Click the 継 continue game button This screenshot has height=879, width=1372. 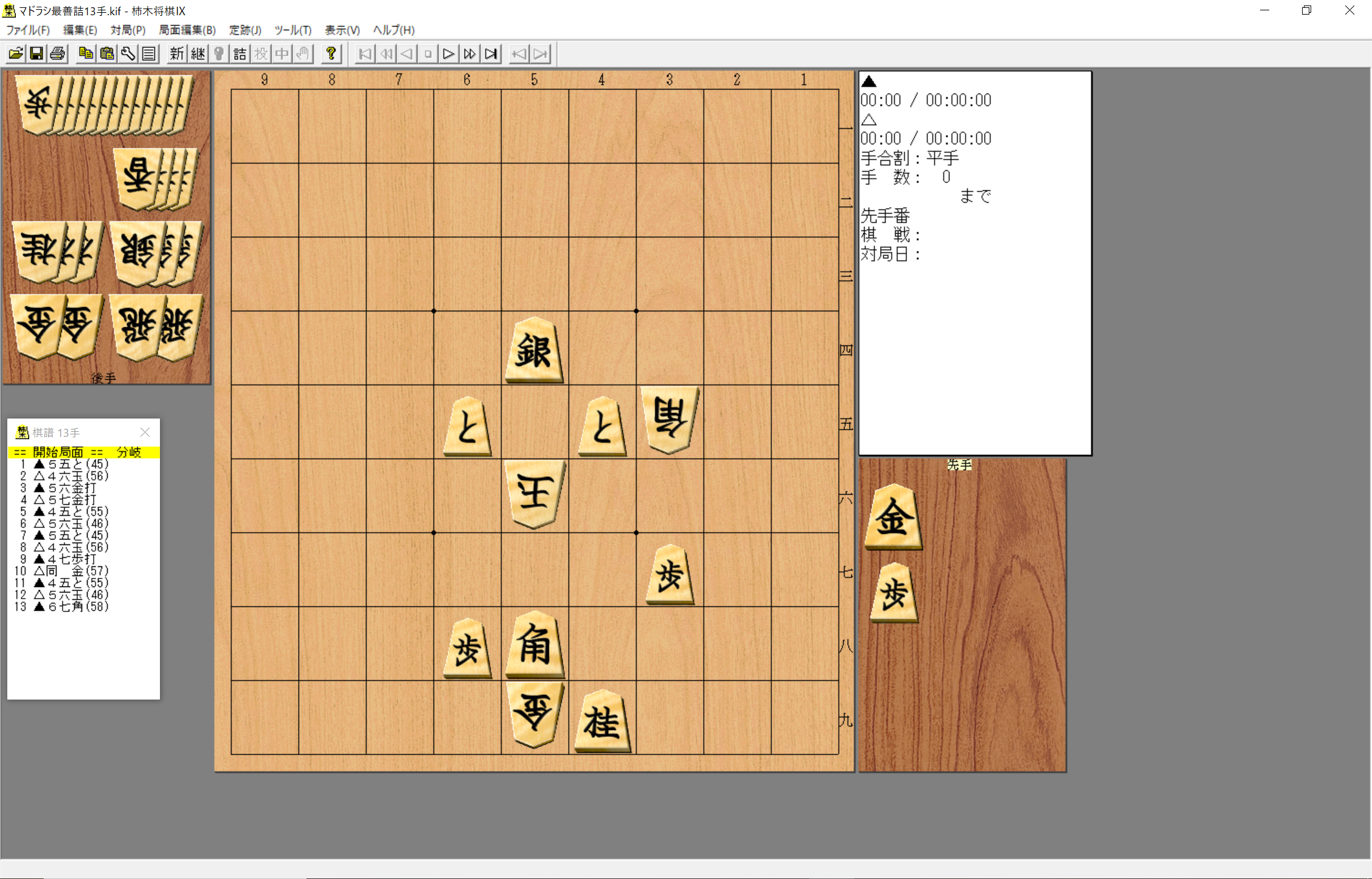pos(198,54)
